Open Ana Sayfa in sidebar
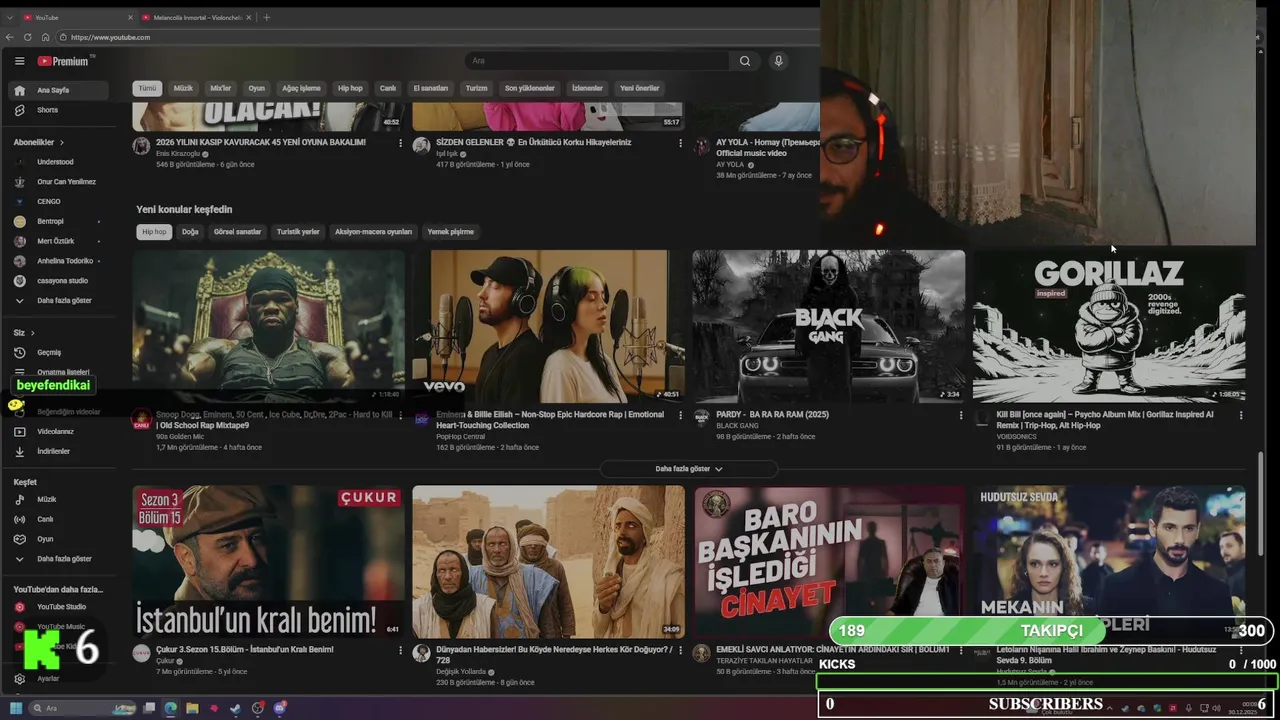The width and height of the screenshot is (1280, 720). coord(58,90)
